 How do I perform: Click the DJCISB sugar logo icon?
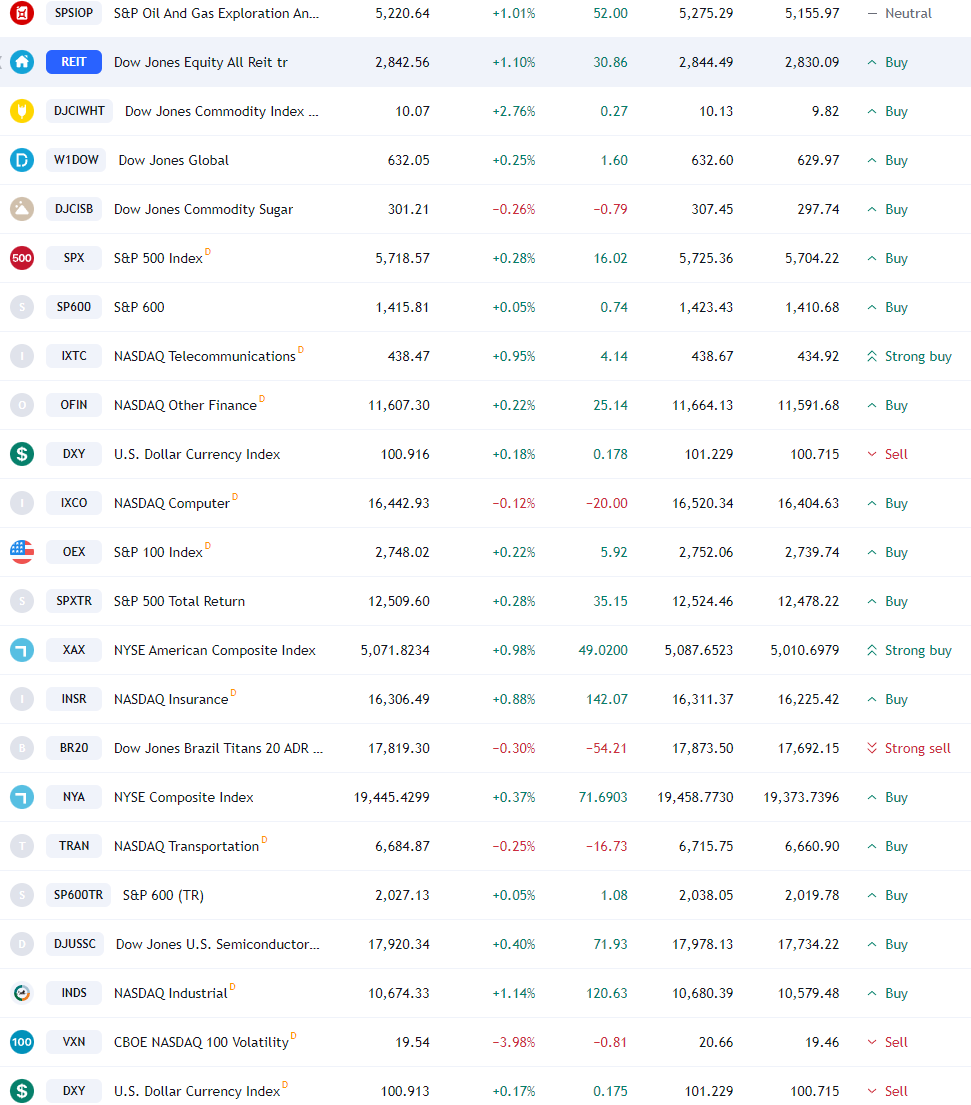(x=22, y=209)
